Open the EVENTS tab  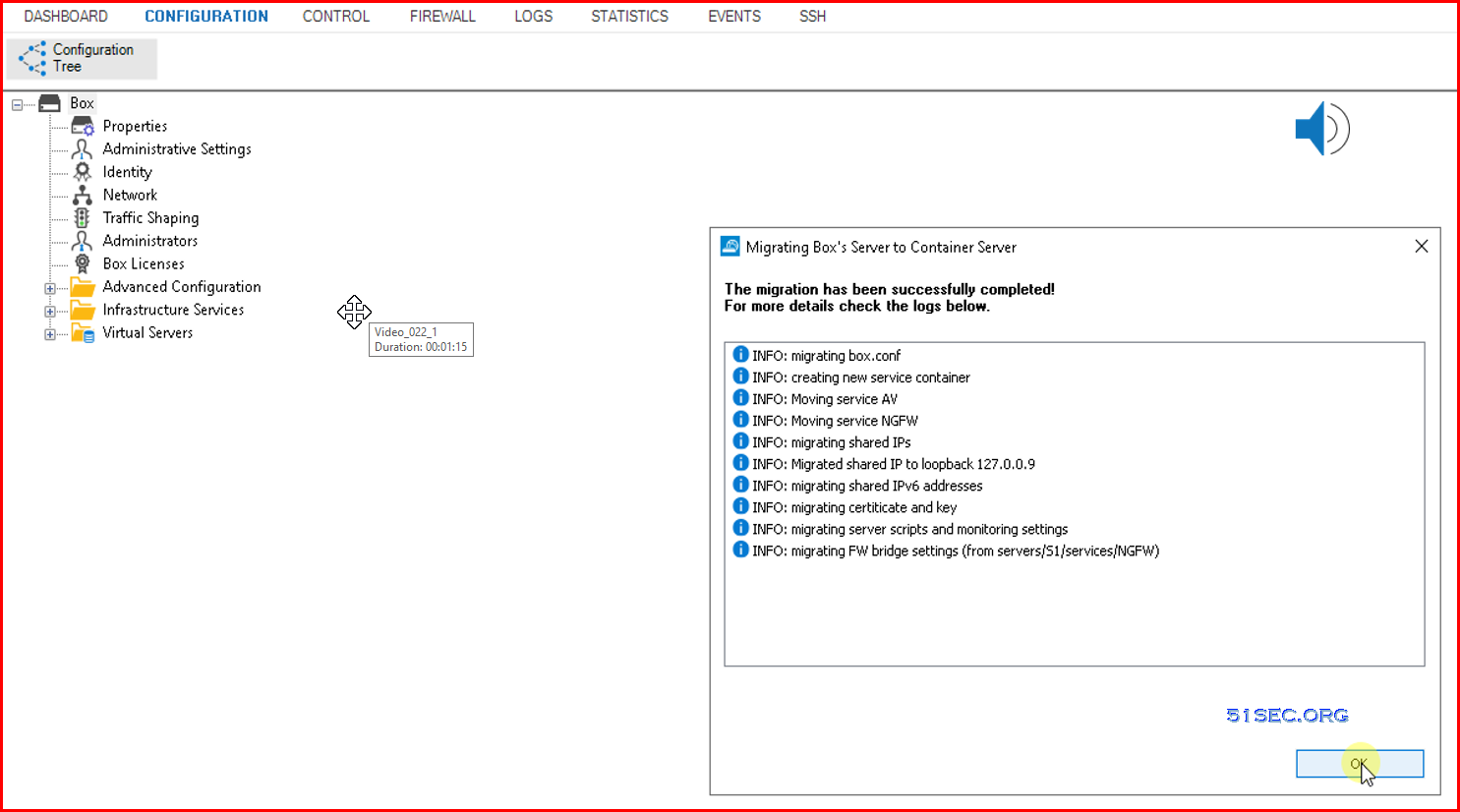[x=734, y=17]
